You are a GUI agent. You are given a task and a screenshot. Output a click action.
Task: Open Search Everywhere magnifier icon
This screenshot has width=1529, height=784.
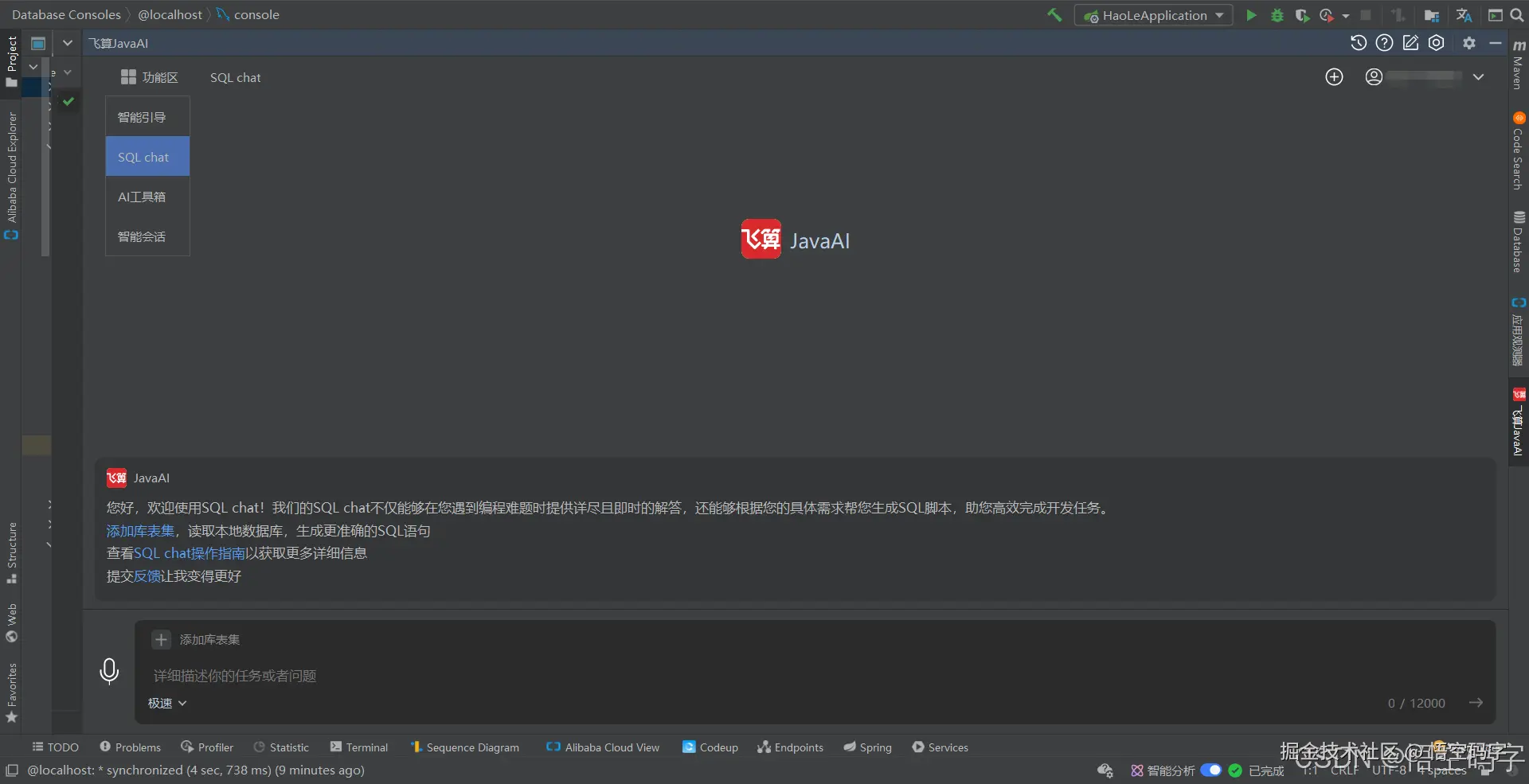tap(1517, 15)
